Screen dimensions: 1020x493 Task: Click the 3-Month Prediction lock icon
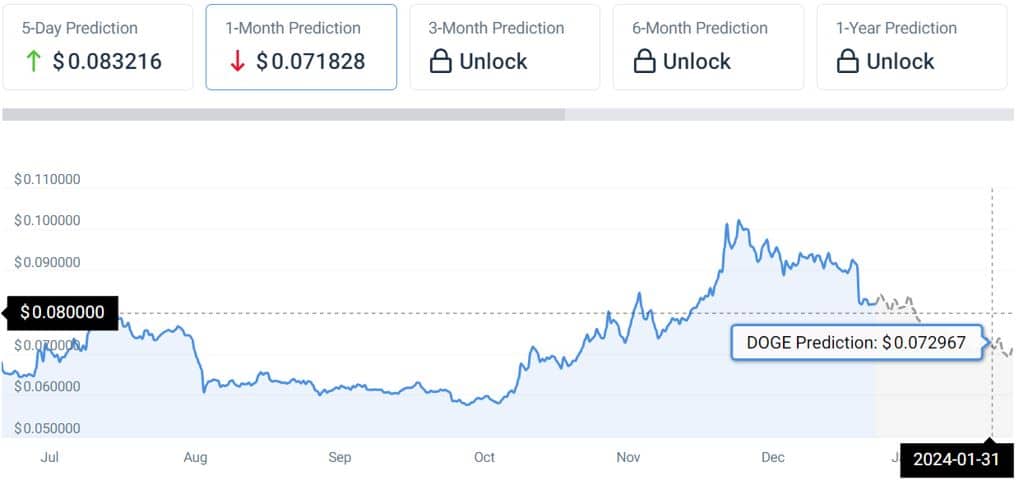(440, 62)
